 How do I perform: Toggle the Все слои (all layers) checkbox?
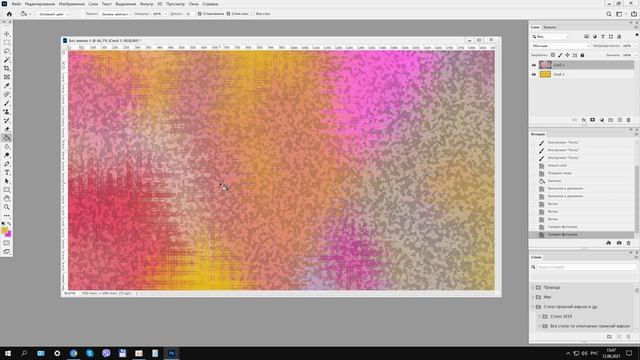(x=253, y=14)
